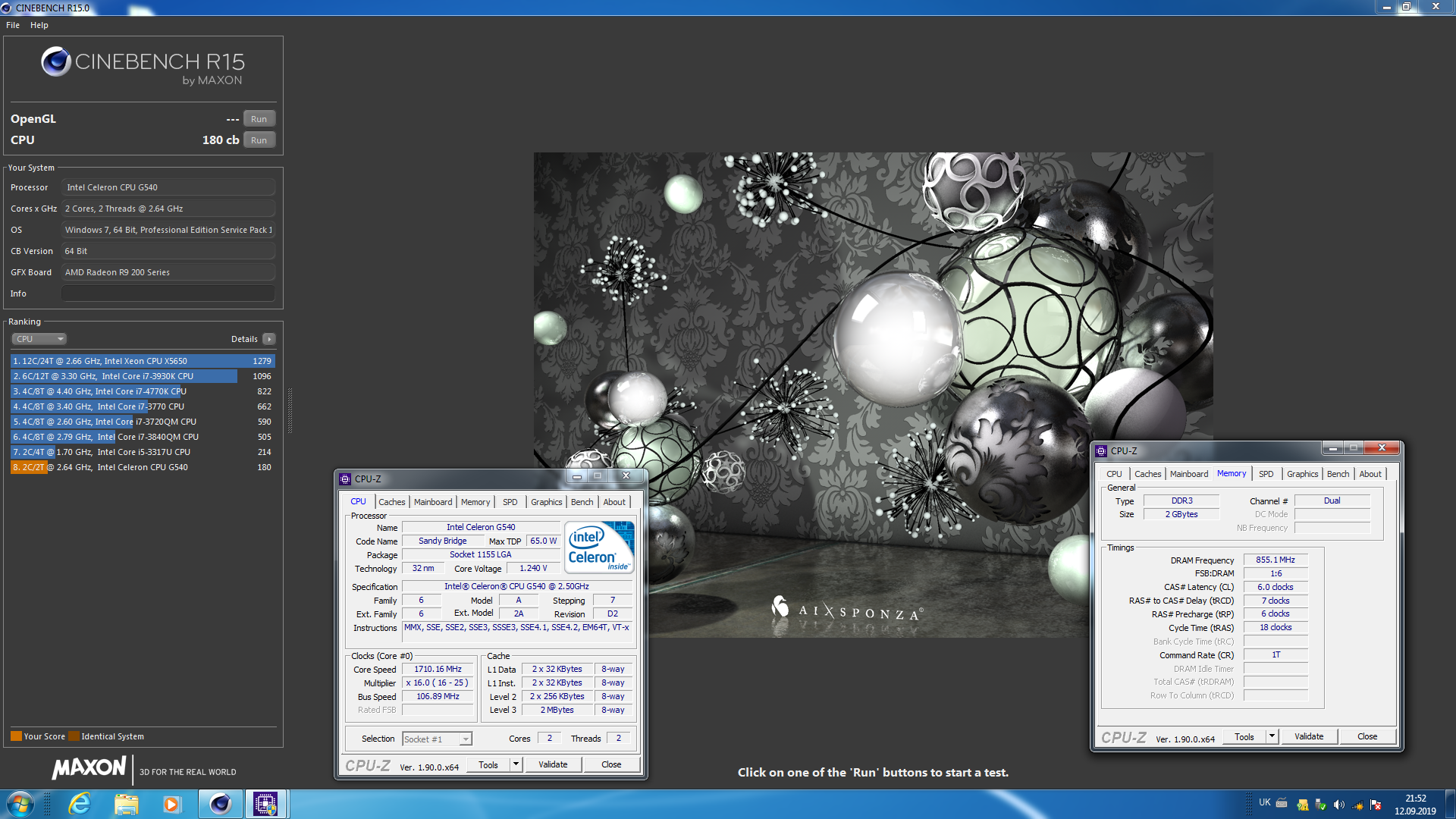Viewport: 1456px width, 819px height.
Task: Click the Cinebench logo sphere in header
Action: (56, 61)
